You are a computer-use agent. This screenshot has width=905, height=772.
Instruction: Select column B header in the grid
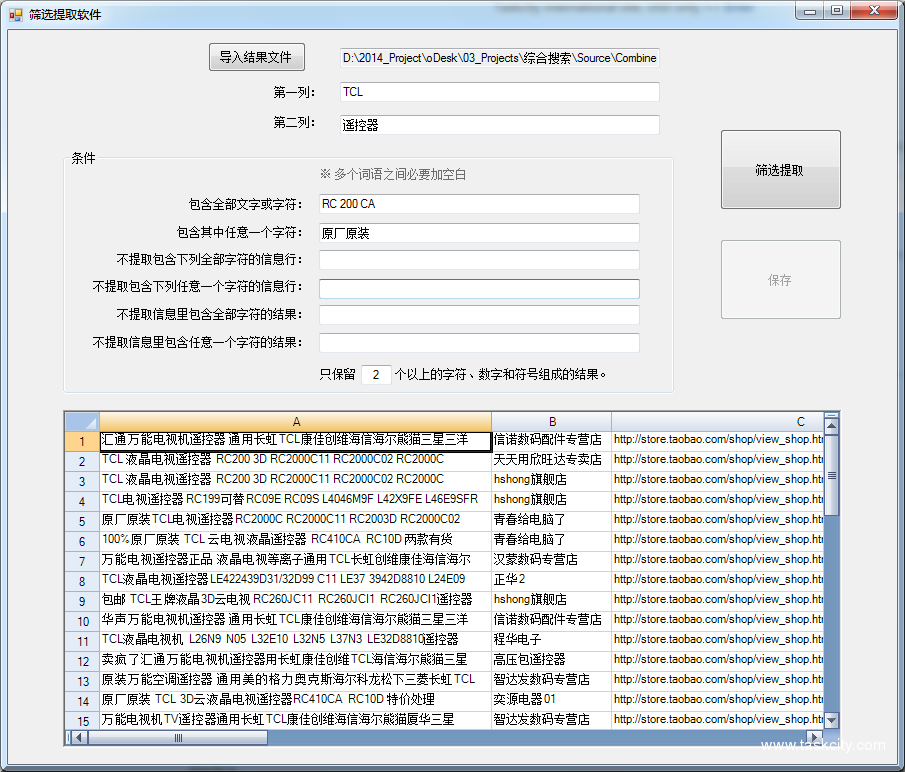(x=551, y=422)
